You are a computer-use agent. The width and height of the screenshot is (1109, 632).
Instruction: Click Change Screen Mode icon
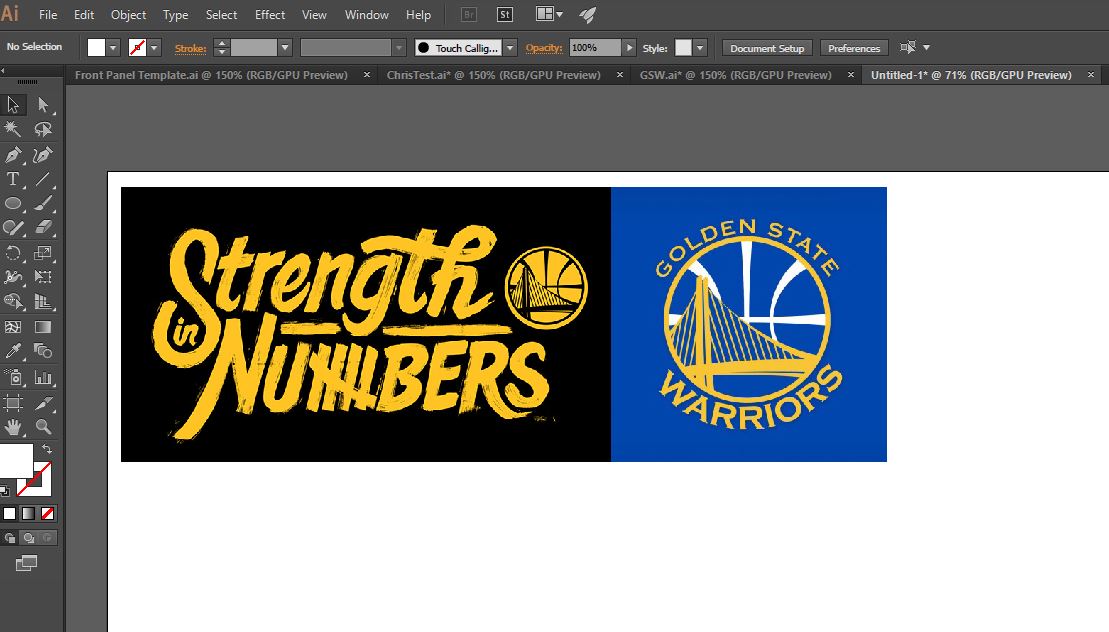[x=26, y=563]
